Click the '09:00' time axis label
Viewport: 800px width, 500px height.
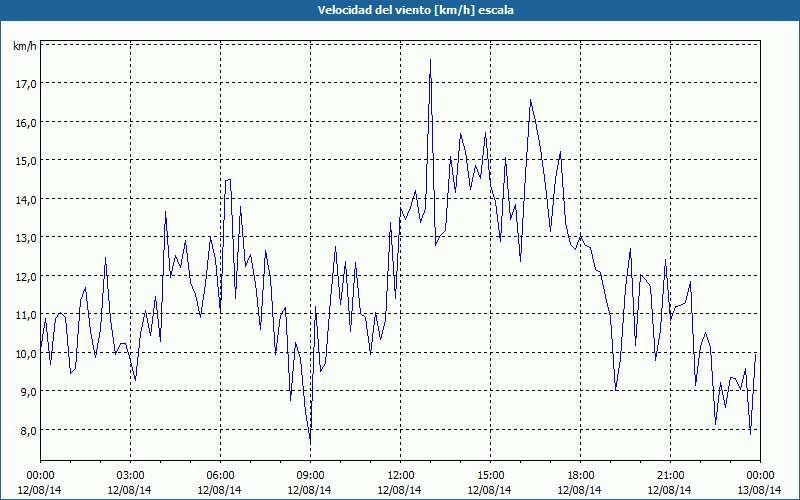pos(310,476)
